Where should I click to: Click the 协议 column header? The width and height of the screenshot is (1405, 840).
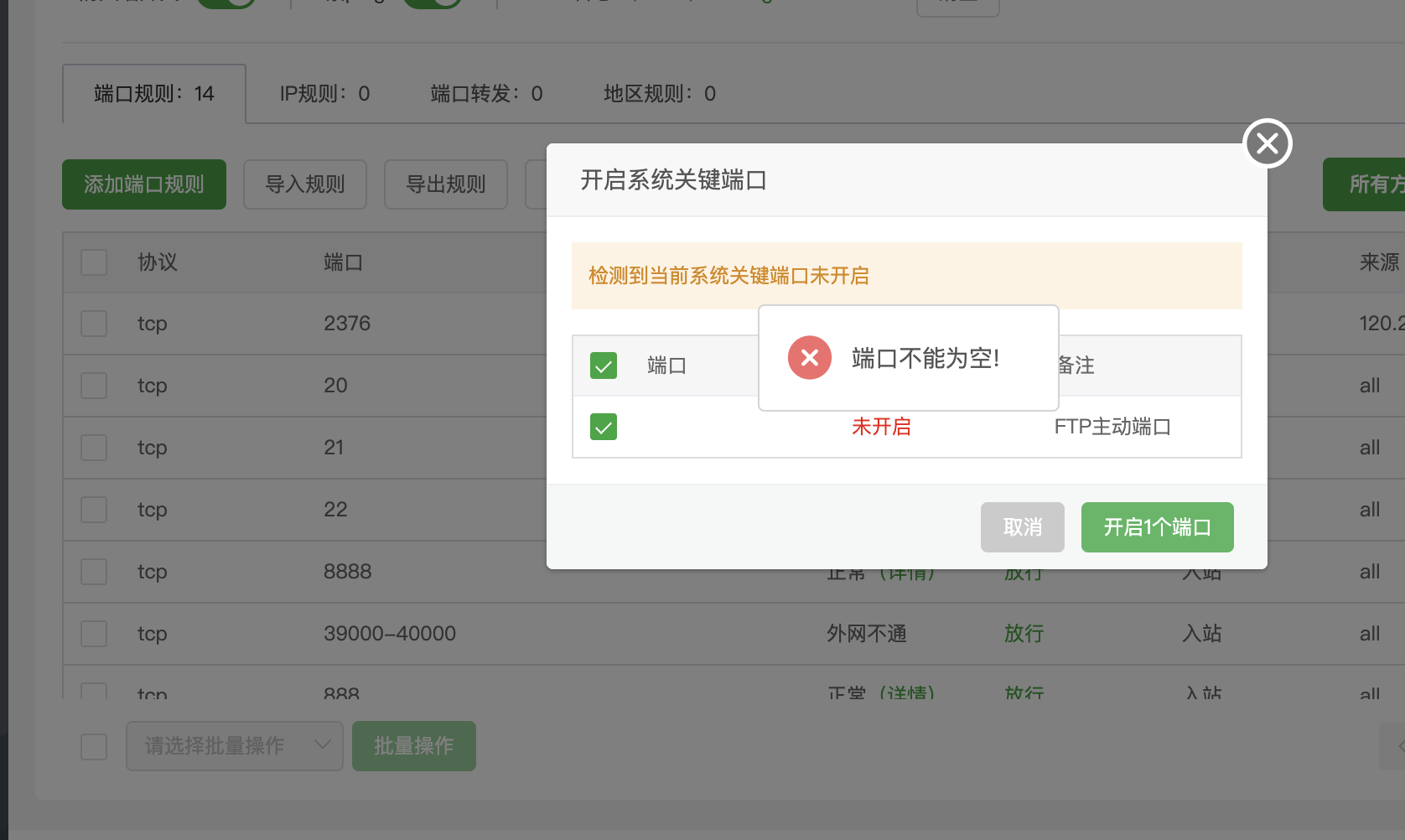158,262
